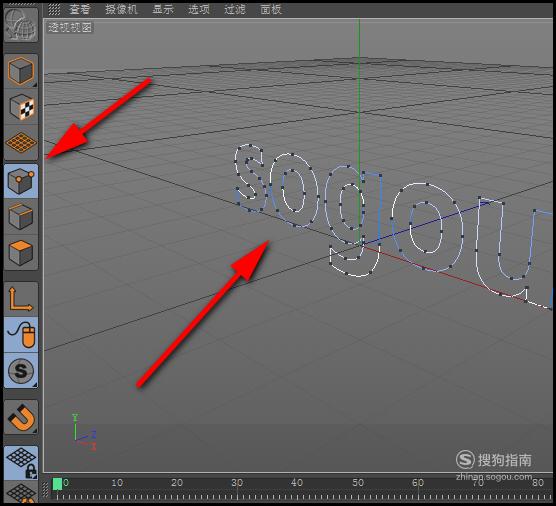Viewport: 556px width, 506px height.
Task: Click the Make Editable globe icon
Action: pos(21,25)
